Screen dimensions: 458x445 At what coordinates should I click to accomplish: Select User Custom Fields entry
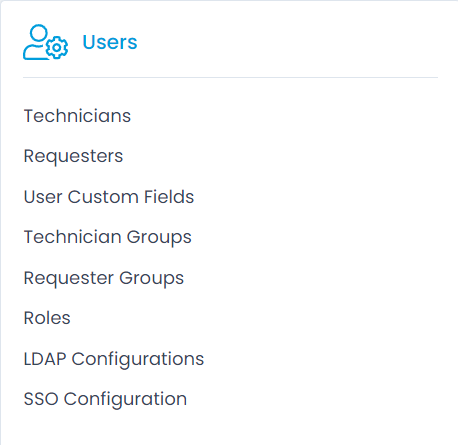[x=109, y=197]
